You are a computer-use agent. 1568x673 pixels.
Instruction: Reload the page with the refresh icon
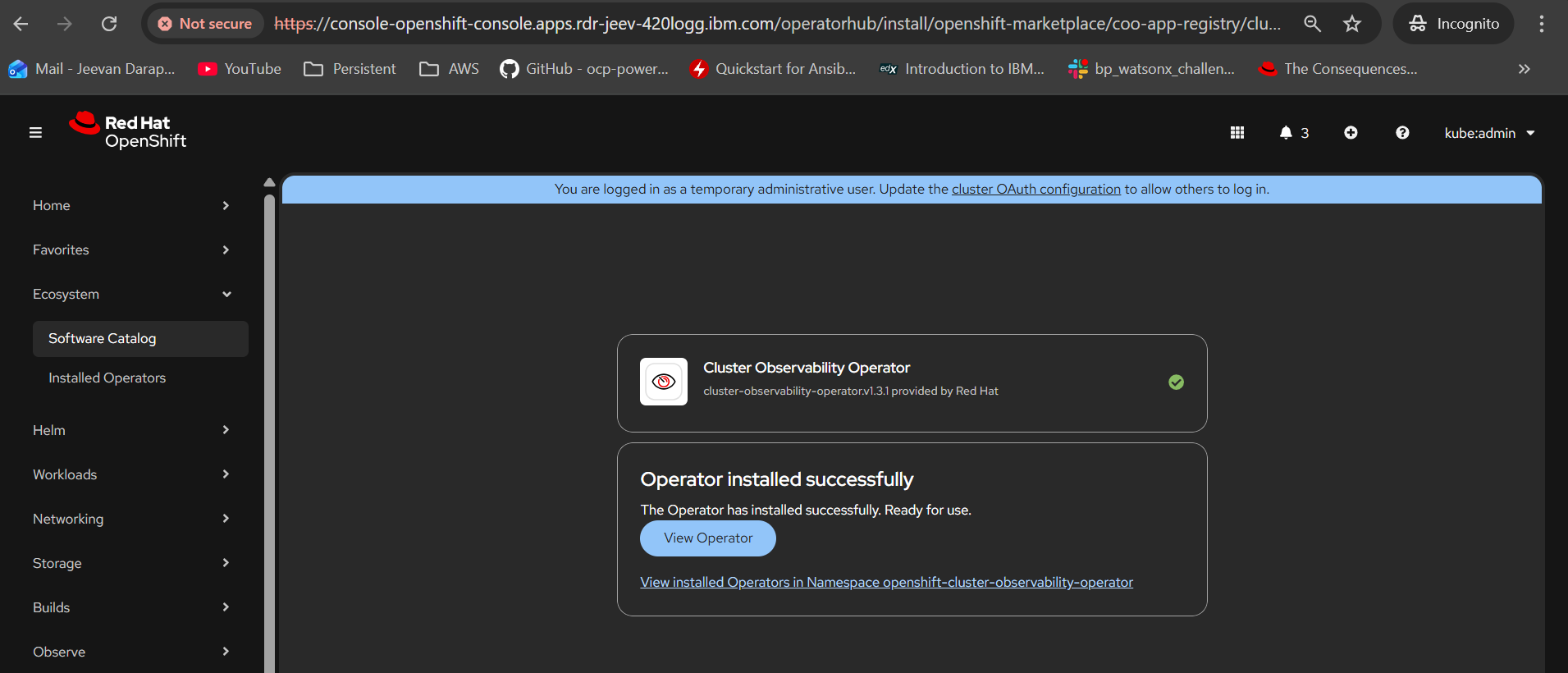pos(109,24)
